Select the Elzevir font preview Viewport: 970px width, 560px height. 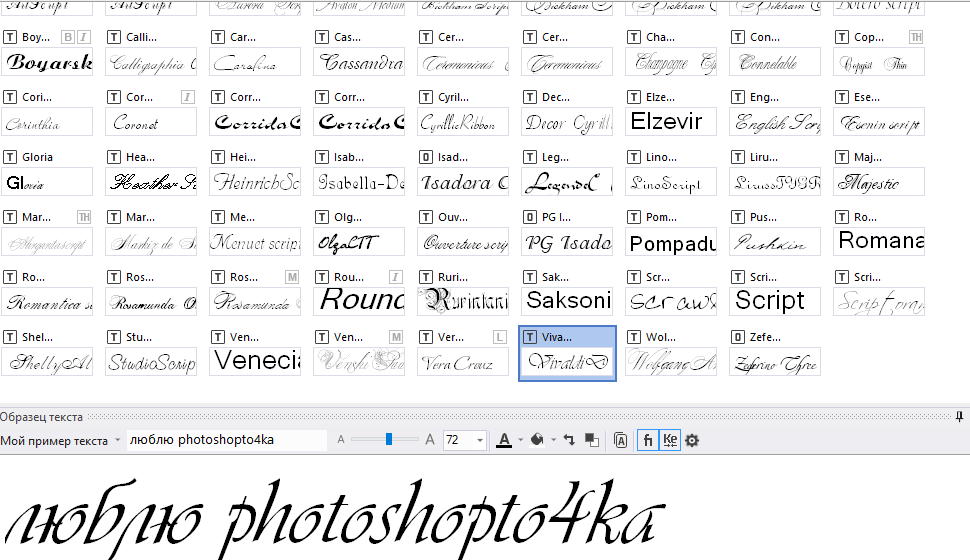672,122
